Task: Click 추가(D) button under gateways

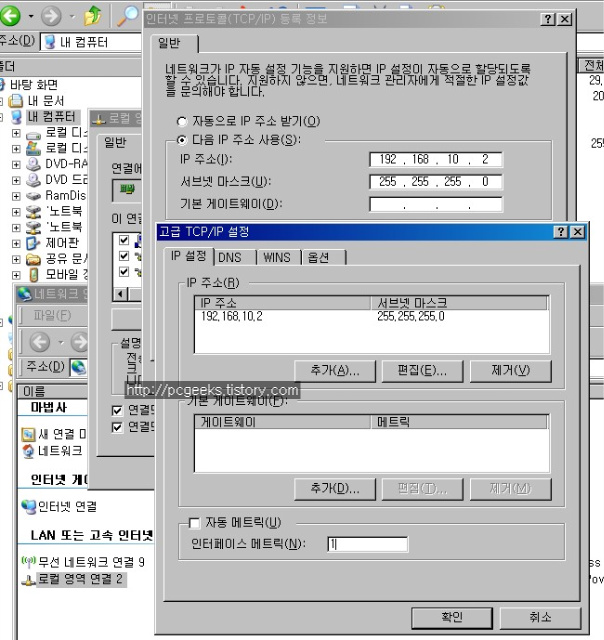Action: point(335,489)
